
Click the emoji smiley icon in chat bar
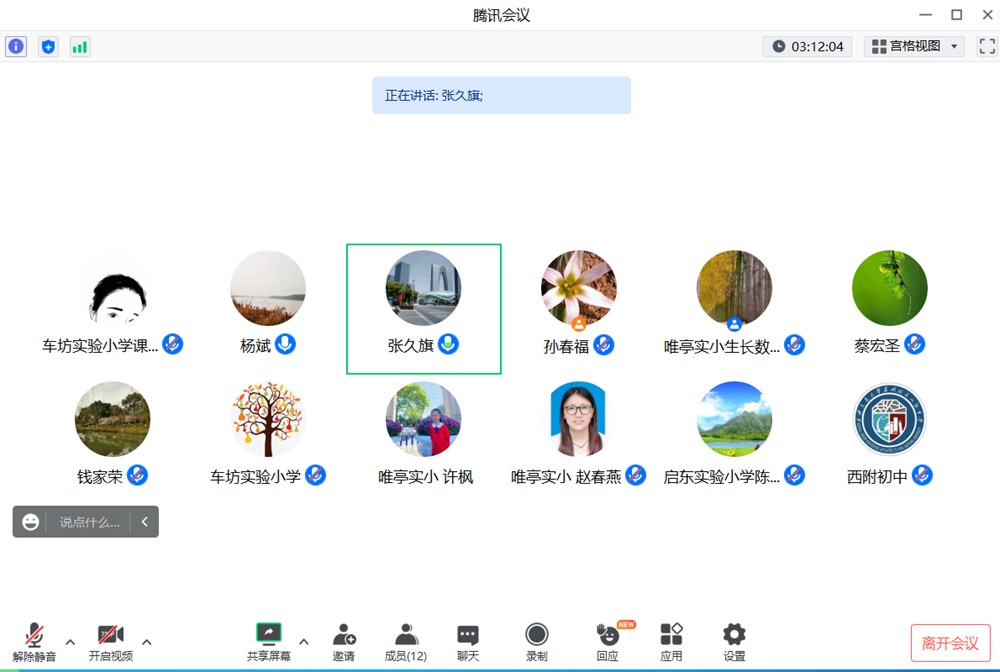coord(31,522)
